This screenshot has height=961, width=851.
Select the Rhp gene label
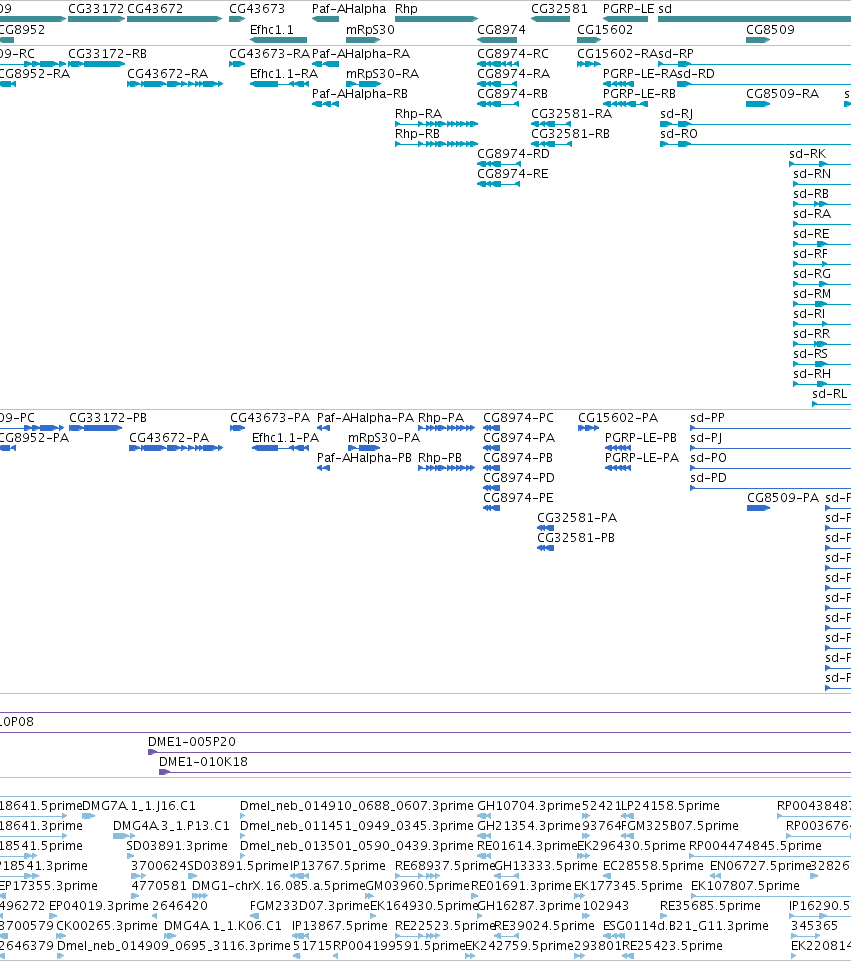[x=406, y=9]
